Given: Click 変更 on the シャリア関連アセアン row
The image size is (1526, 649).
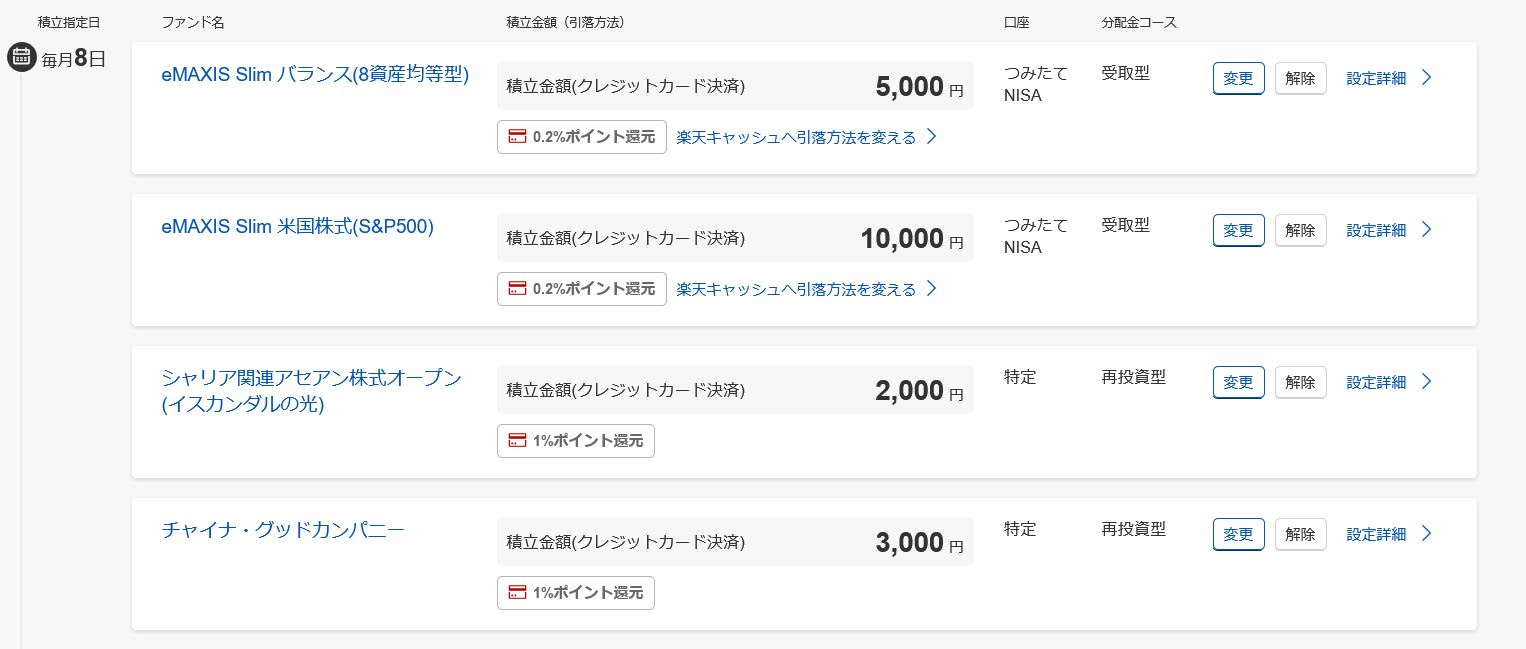Looking at the screenshot, I should click(1238, 381).
